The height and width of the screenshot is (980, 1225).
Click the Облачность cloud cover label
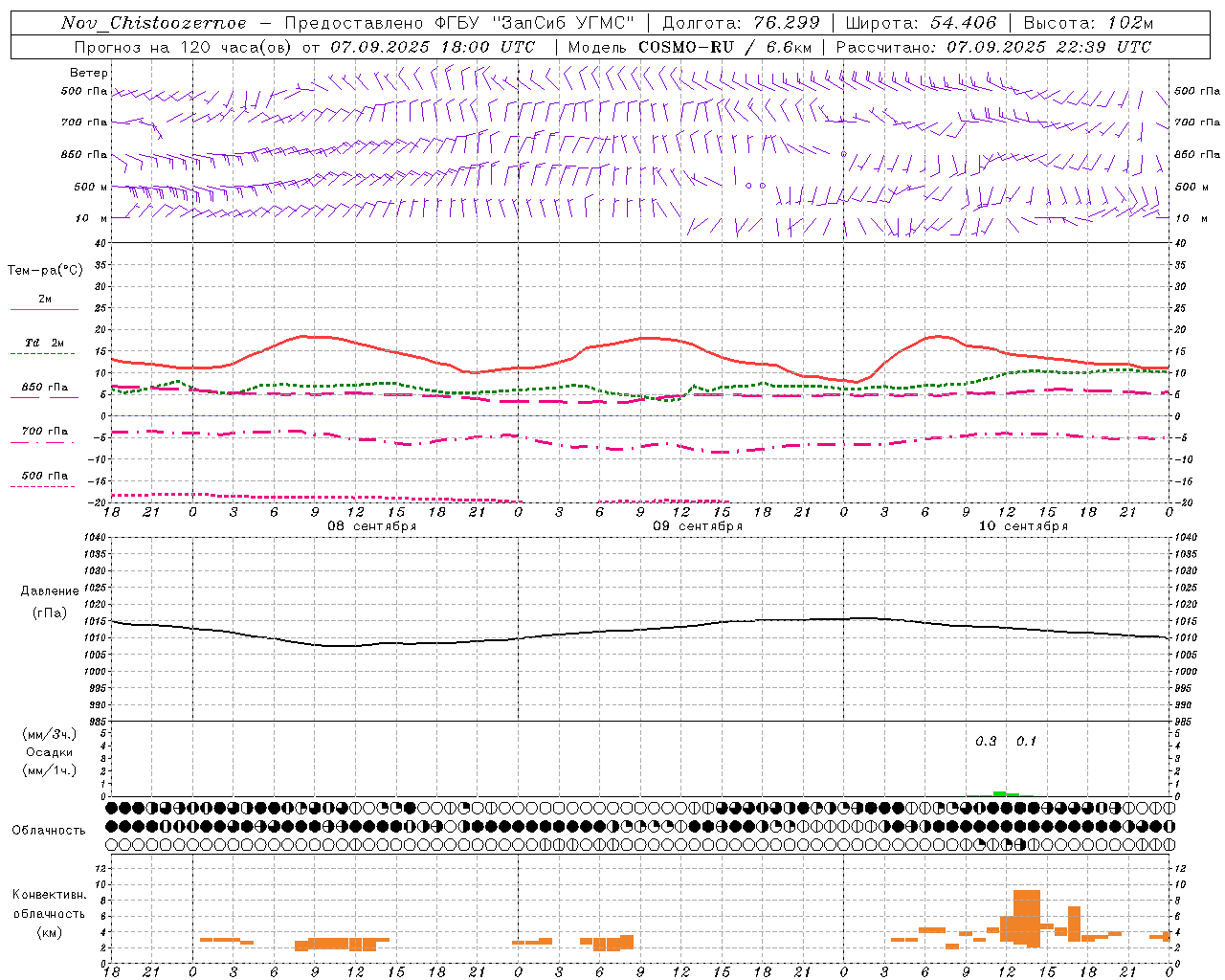pos(49,830)
